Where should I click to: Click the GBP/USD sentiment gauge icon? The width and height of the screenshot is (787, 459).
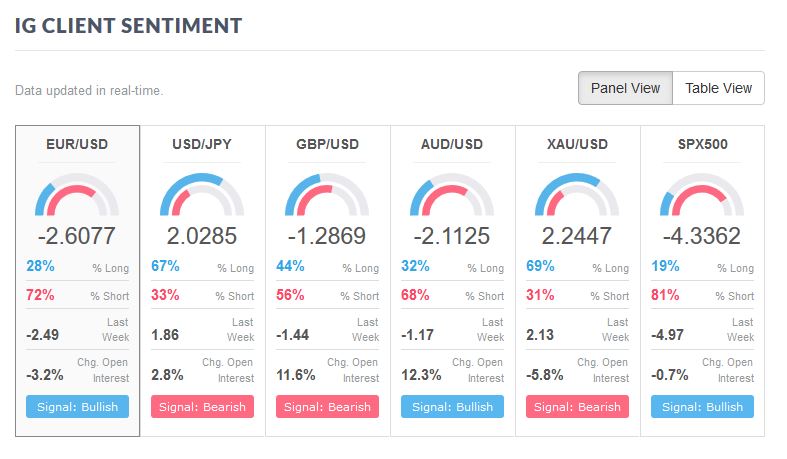(x=327, y=196)
